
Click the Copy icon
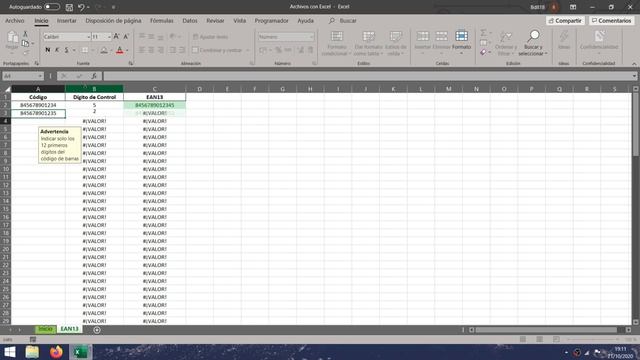tap(25, 43)
